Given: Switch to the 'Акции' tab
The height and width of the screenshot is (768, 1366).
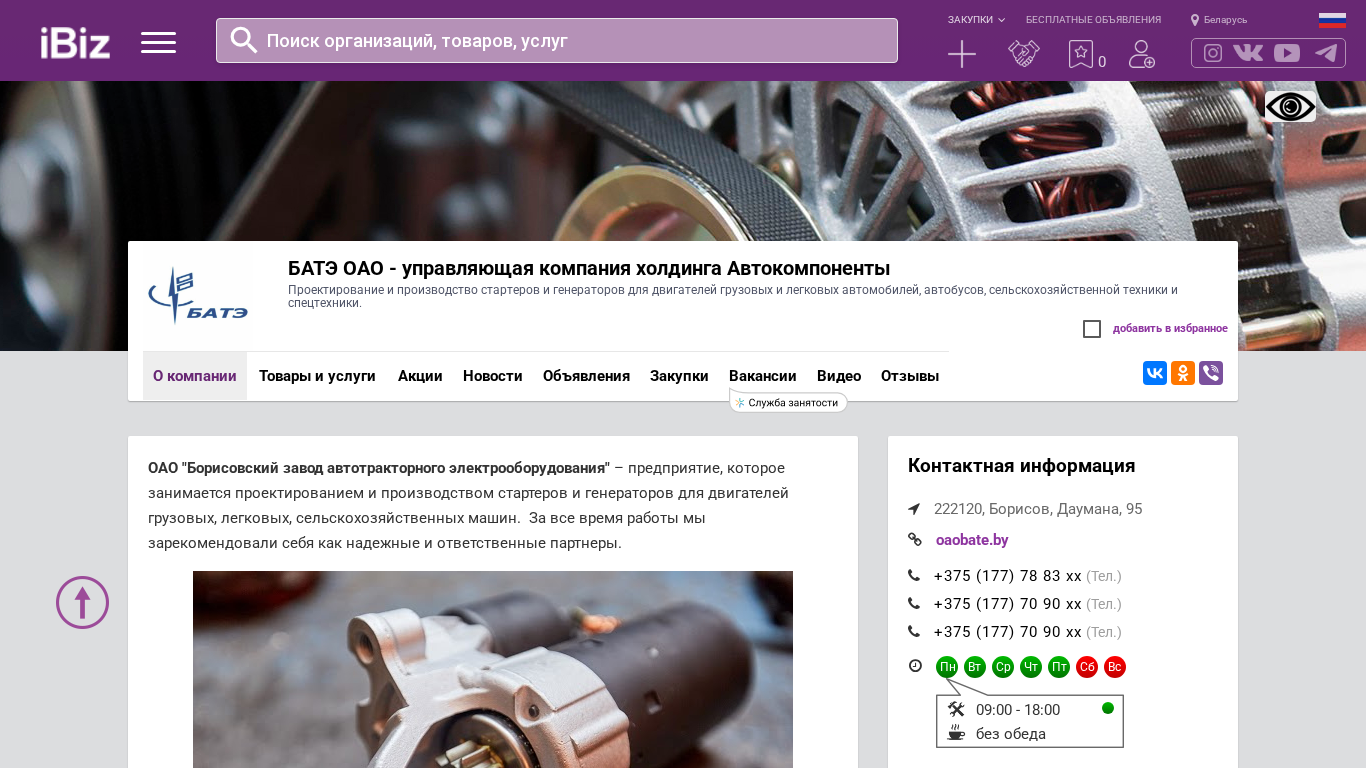Looking at the screenshot, I should click(x=420, y=376).
